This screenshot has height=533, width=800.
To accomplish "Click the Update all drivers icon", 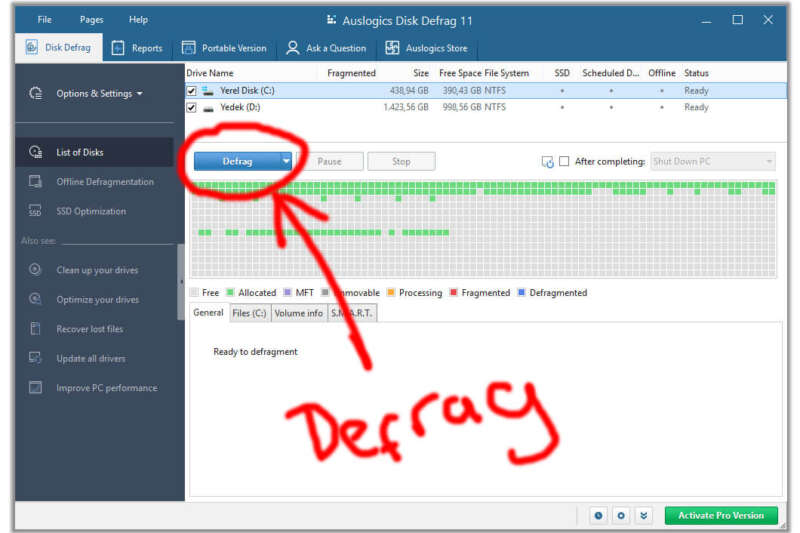I will tap(35, 358).
